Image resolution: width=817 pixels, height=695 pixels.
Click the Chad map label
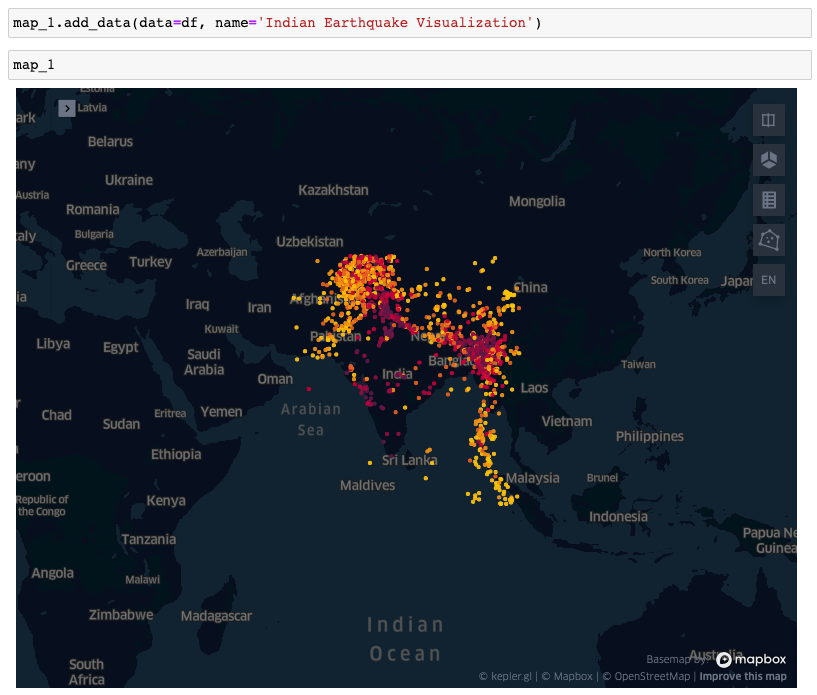tap(57, 416)
